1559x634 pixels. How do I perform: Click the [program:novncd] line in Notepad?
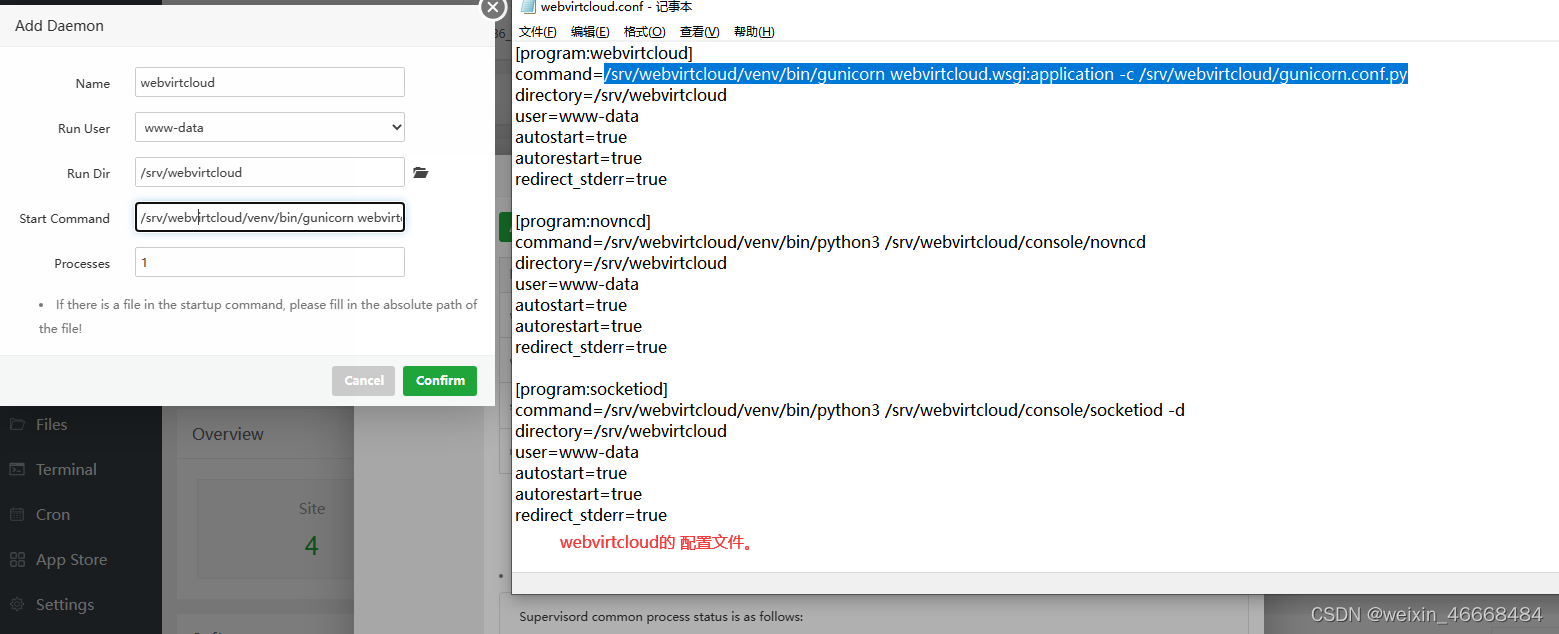(x=583, y=221)
